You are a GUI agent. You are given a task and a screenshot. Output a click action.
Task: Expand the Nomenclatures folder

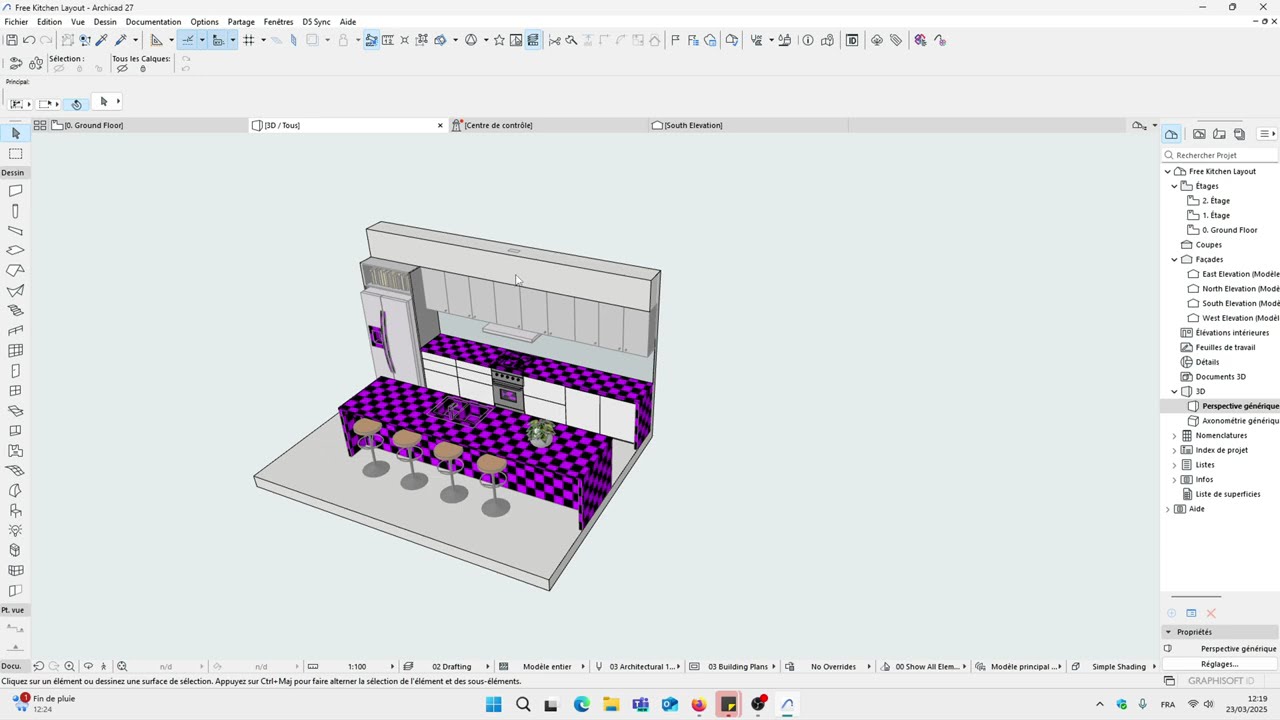tap(1175, 436)
